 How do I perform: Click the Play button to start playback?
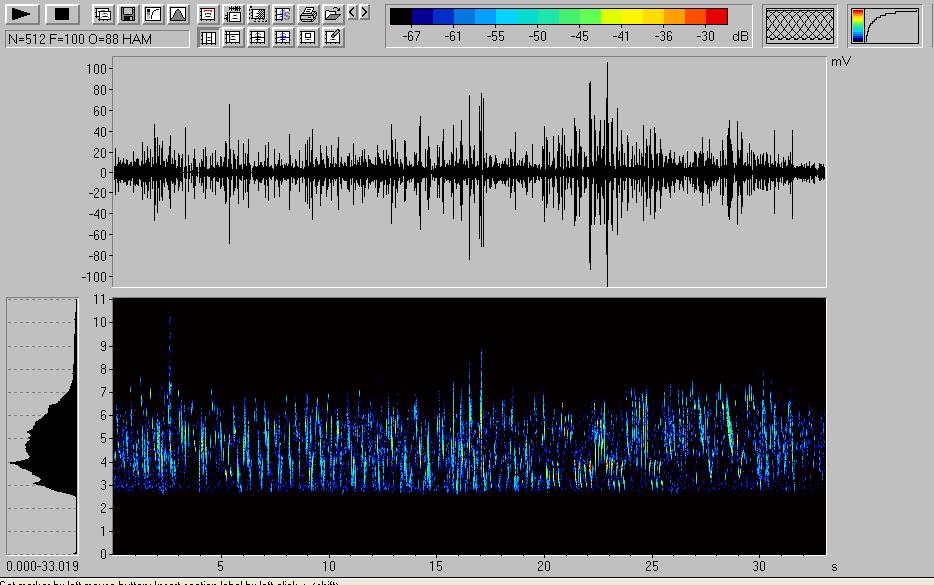[23, 14]
